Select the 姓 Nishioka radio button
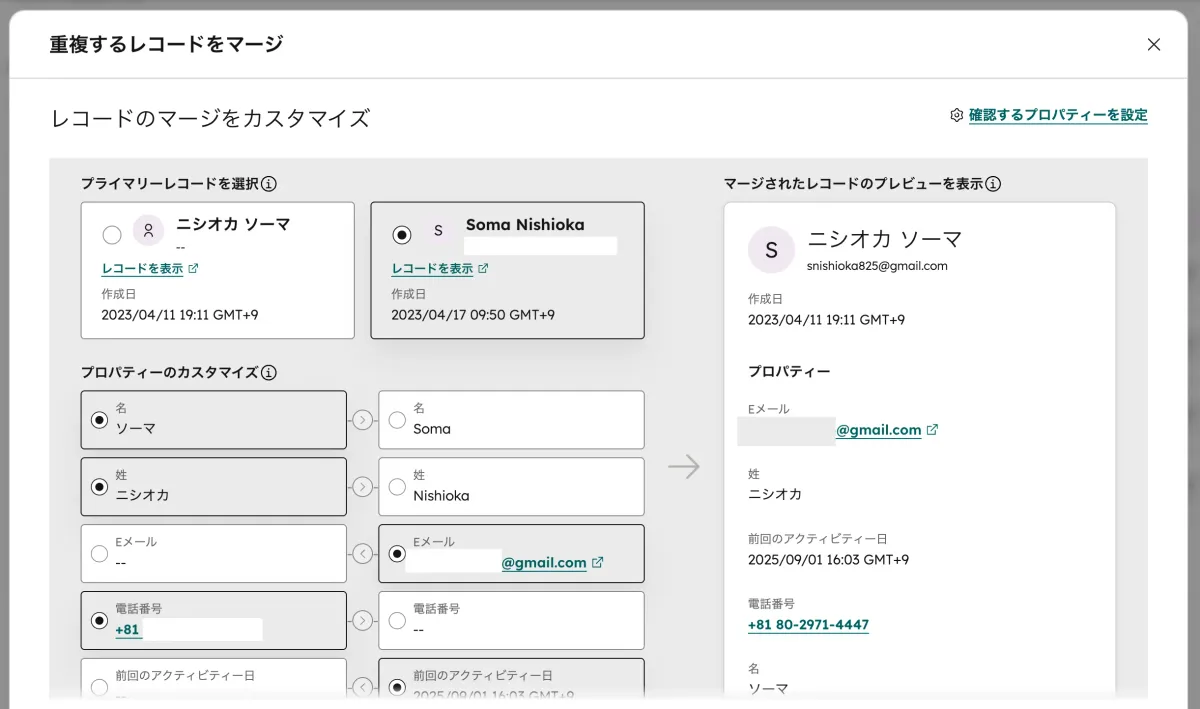The image size is (1200, 709). tap(397, 486)
